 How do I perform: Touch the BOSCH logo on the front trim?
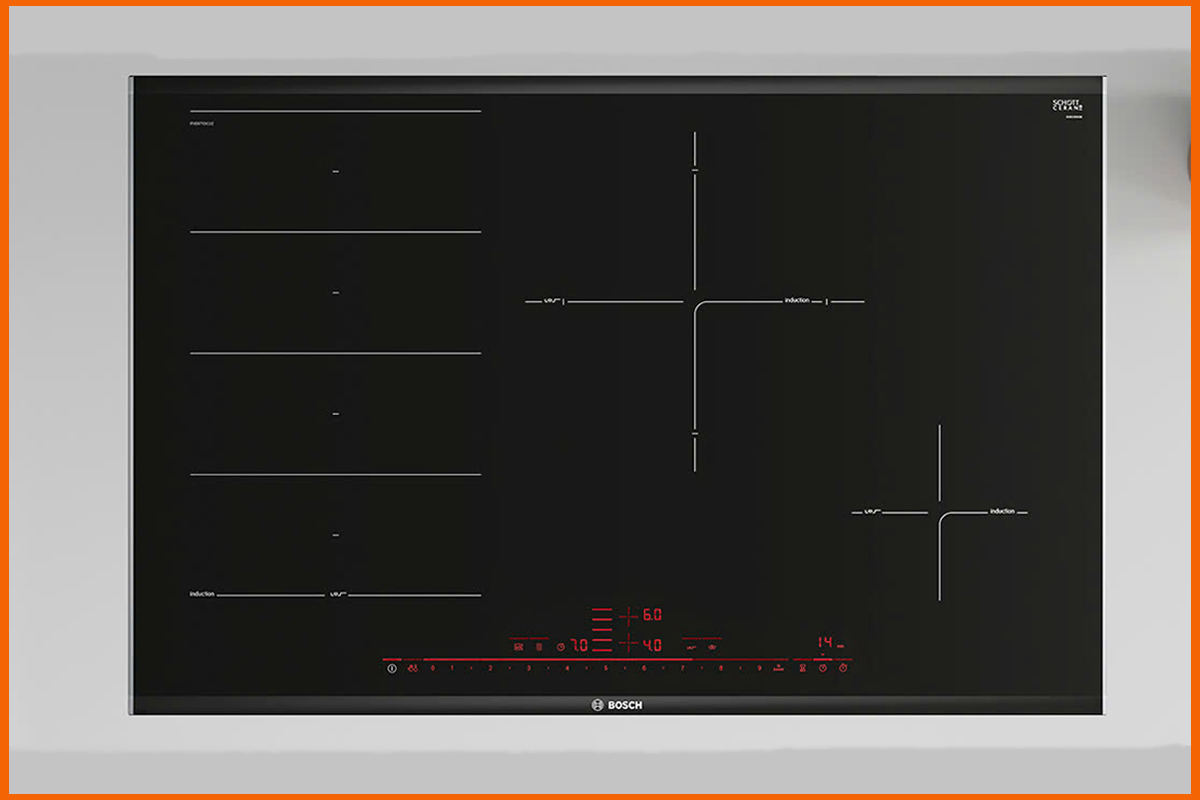coord(617,705)
